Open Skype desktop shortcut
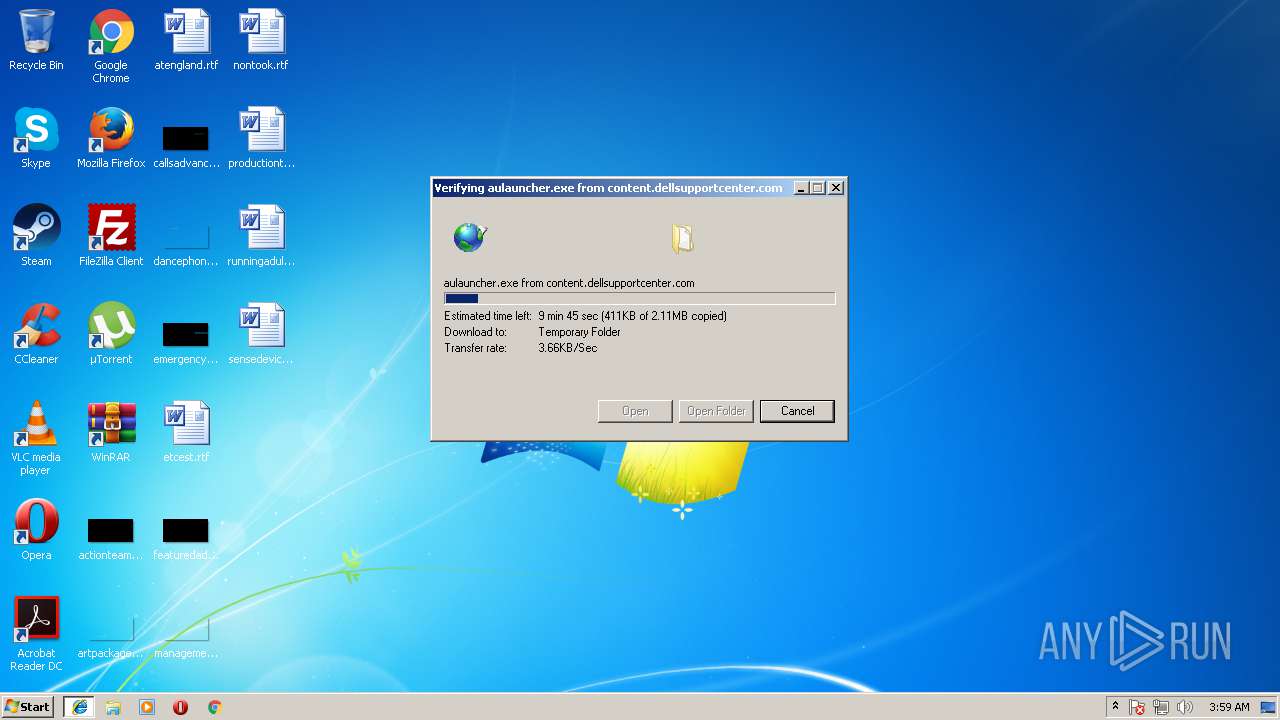Screen dimensions: 1280x720 click(36, 138)
